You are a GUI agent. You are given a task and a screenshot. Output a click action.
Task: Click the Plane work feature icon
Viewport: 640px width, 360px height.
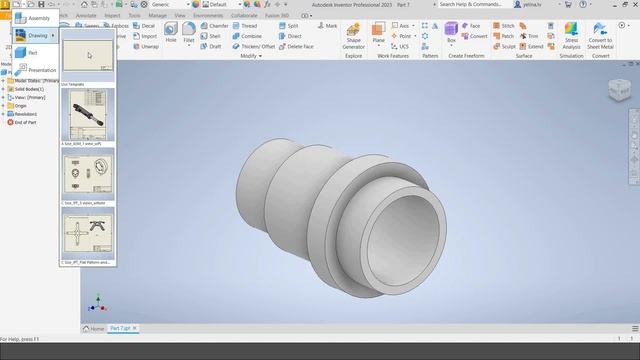378,30
